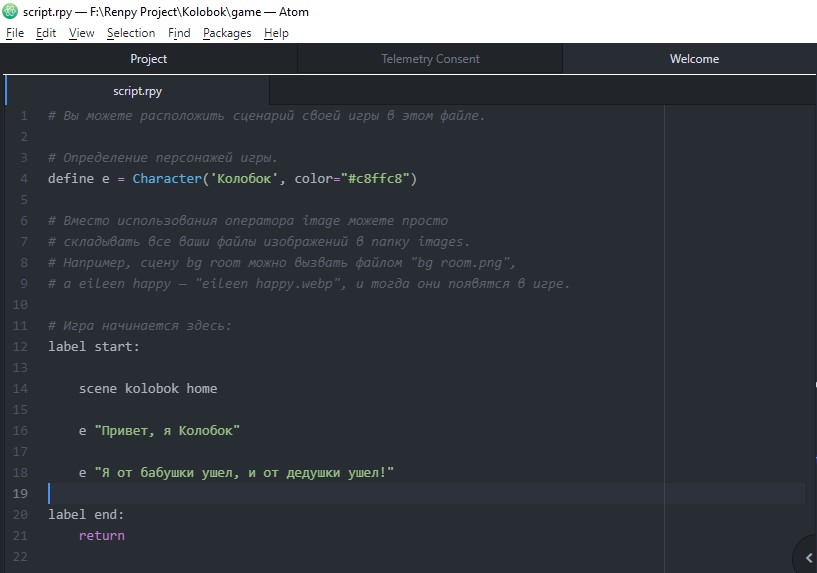Open the Help menu
817x573 pixels.
(276, 33)
